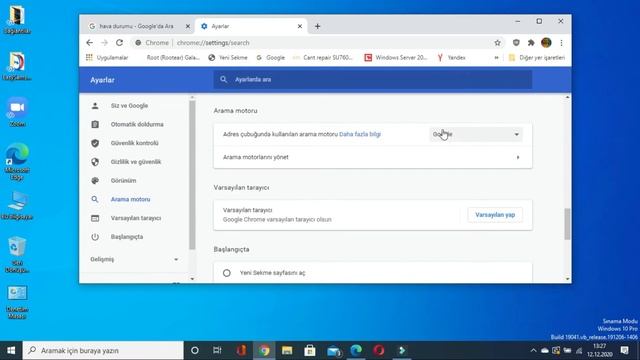Image resolution: width=640 pixels, height=360 pixels.
Task: Open 'Arama motorlarını yönet' row
Action: pos(373,157)
